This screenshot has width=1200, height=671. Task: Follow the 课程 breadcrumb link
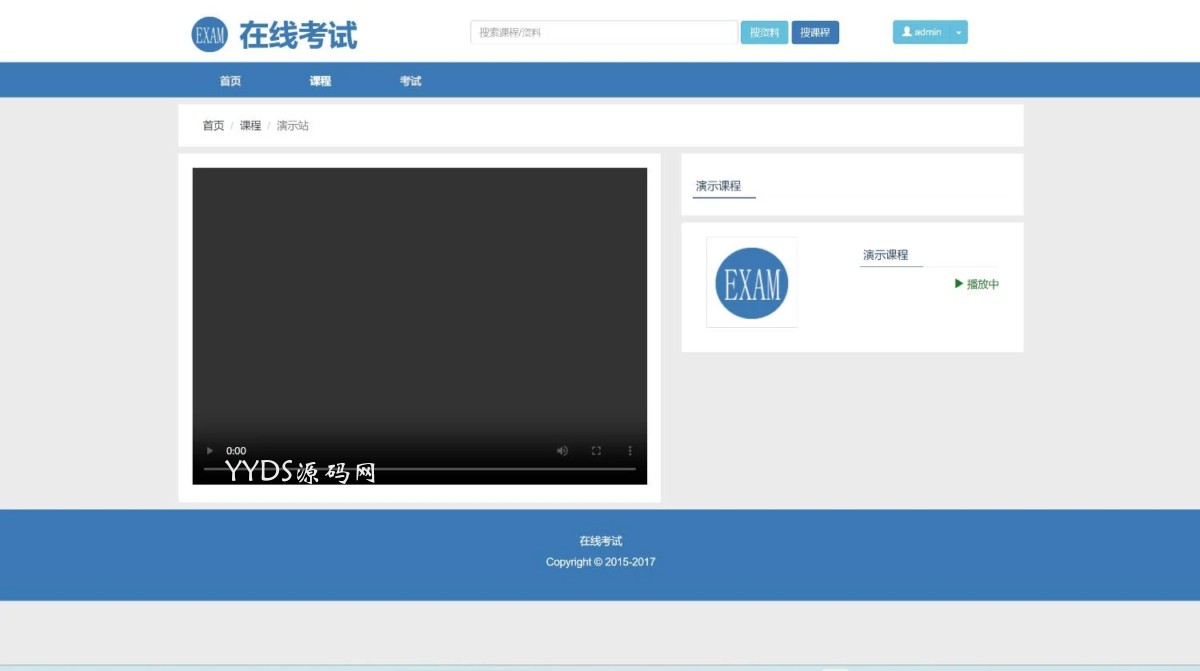tap(250, 126)
